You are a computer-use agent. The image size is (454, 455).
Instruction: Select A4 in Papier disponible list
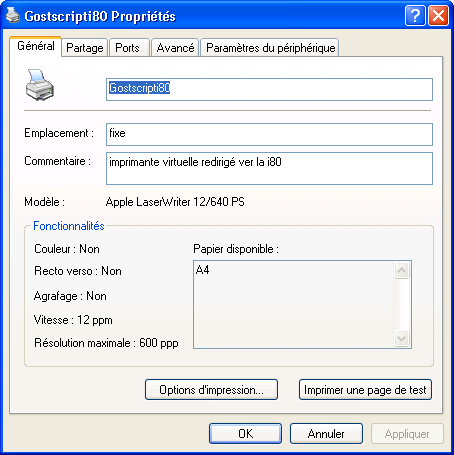(x=203, y=269)
